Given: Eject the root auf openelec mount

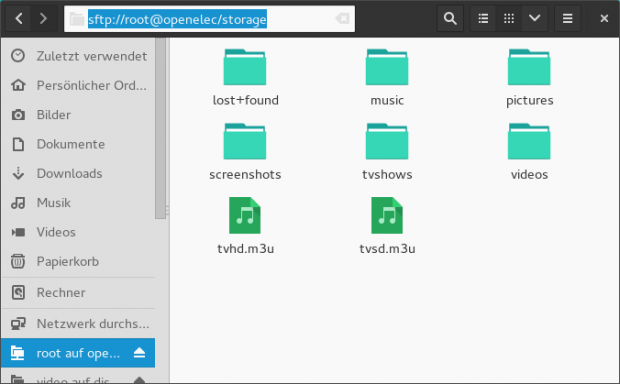Looking at the screenshot, I should (139, 352).
